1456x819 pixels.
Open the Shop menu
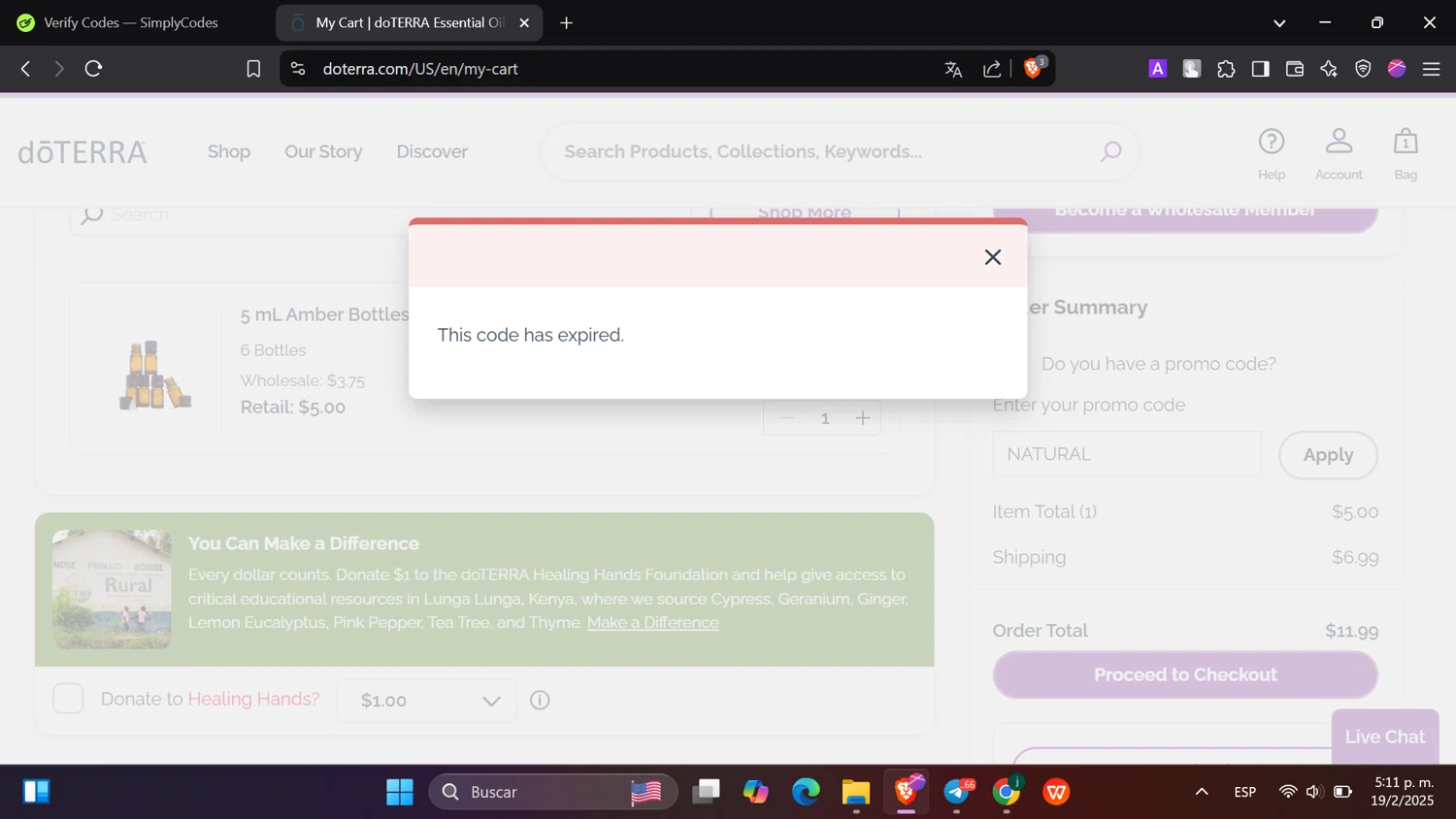(x=229, y=151)
